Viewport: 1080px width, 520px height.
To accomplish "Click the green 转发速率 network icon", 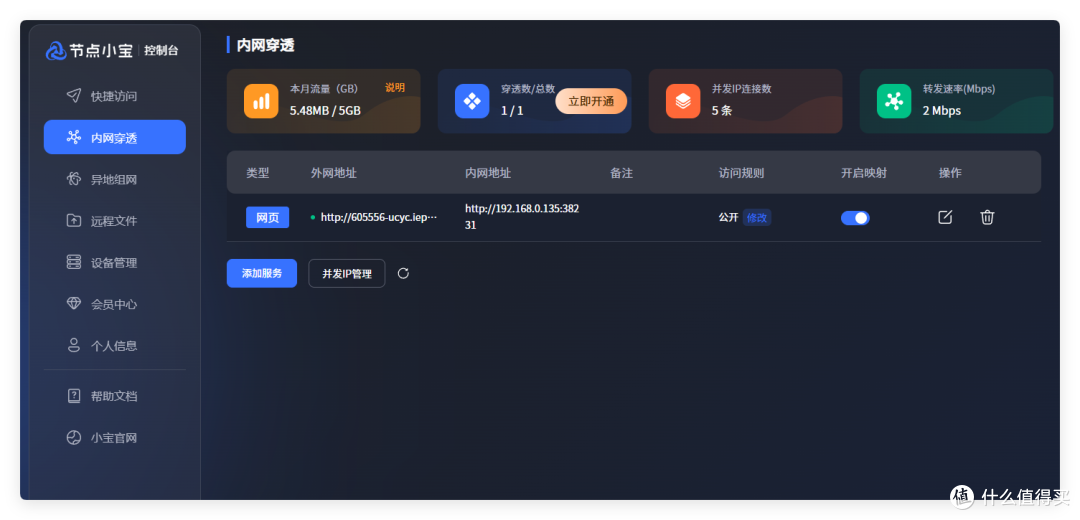I will (x=893, y=101).
